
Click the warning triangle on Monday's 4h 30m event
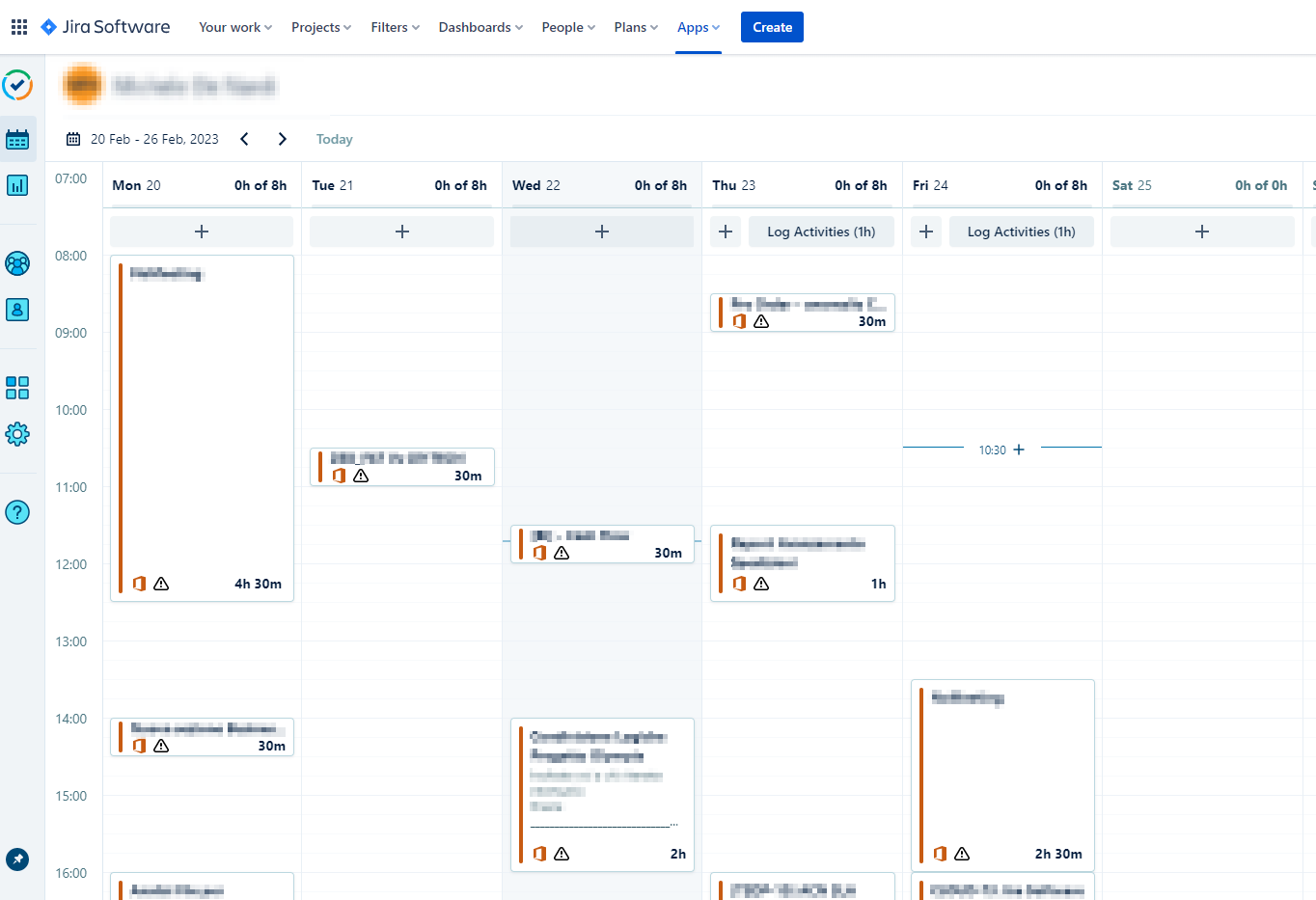tap(161, 584)
